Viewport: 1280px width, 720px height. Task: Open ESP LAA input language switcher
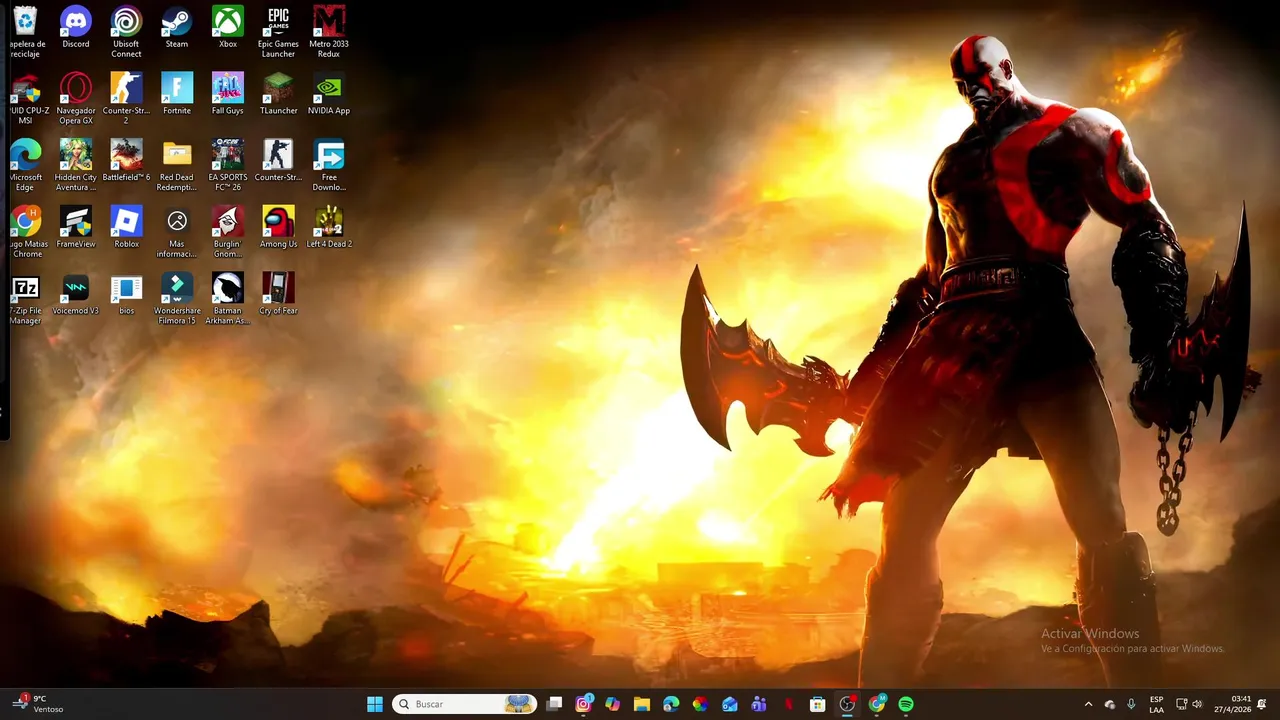1157,704
